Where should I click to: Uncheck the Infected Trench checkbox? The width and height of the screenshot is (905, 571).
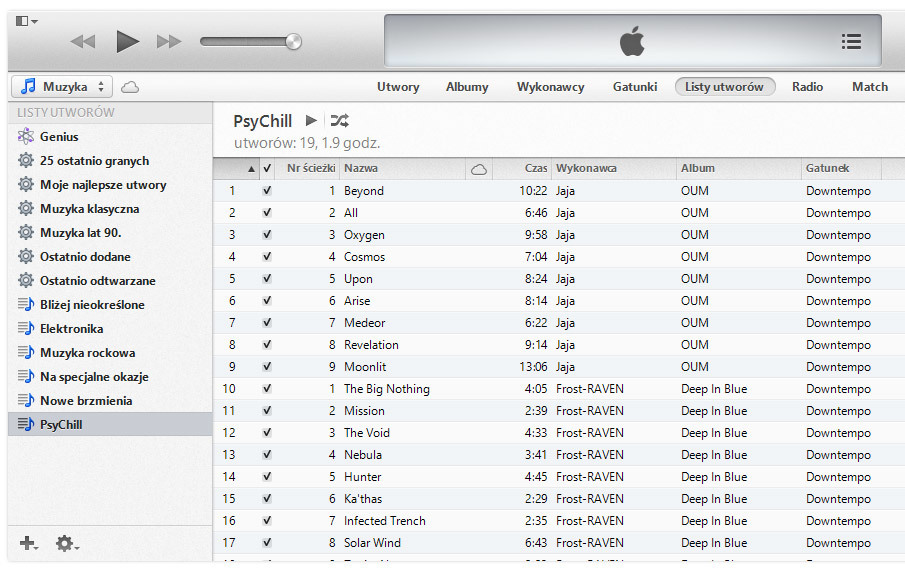[x=267, y=520]
